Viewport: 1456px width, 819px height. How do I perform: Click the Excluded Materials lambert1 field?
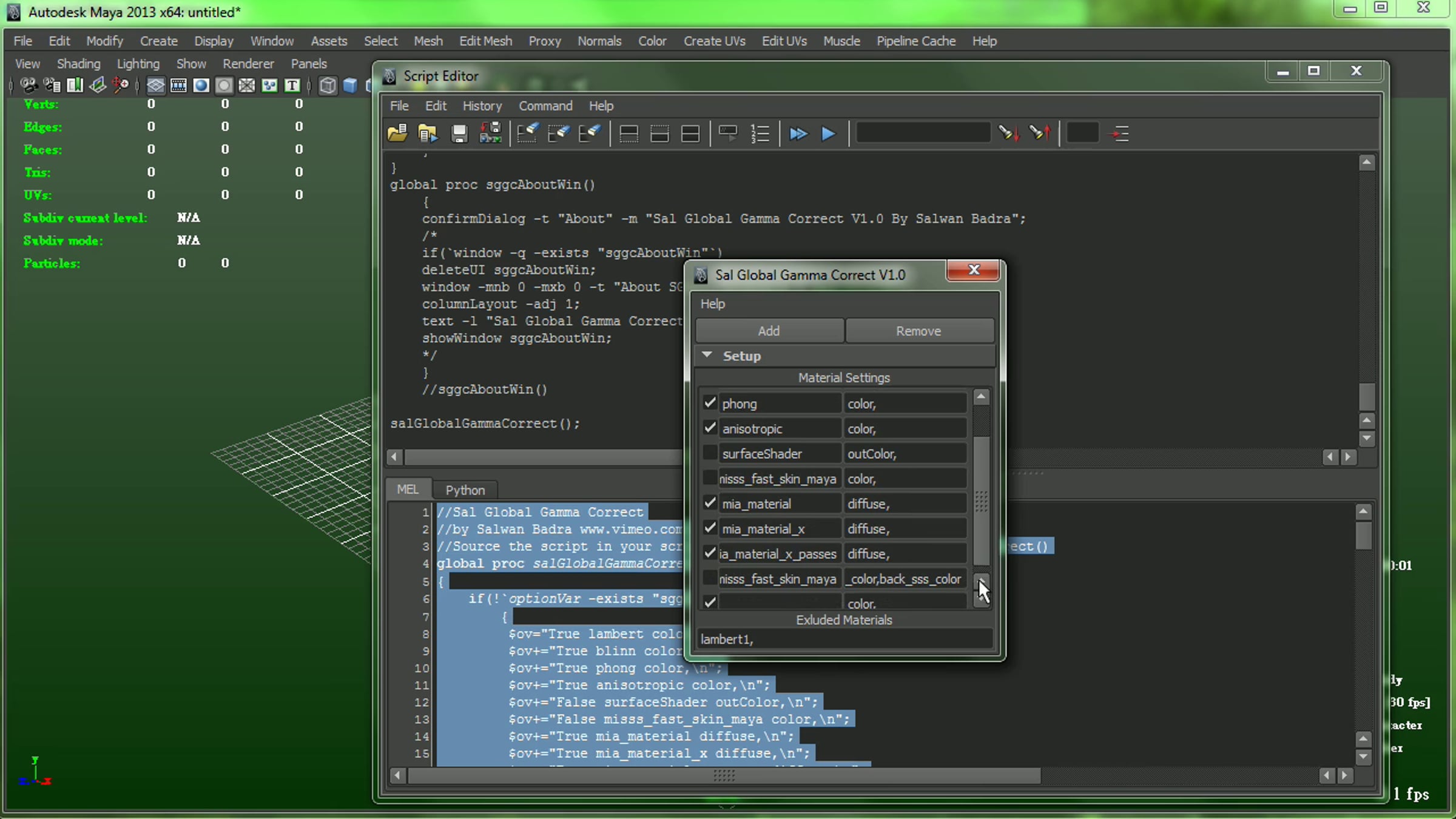(843, 639)
